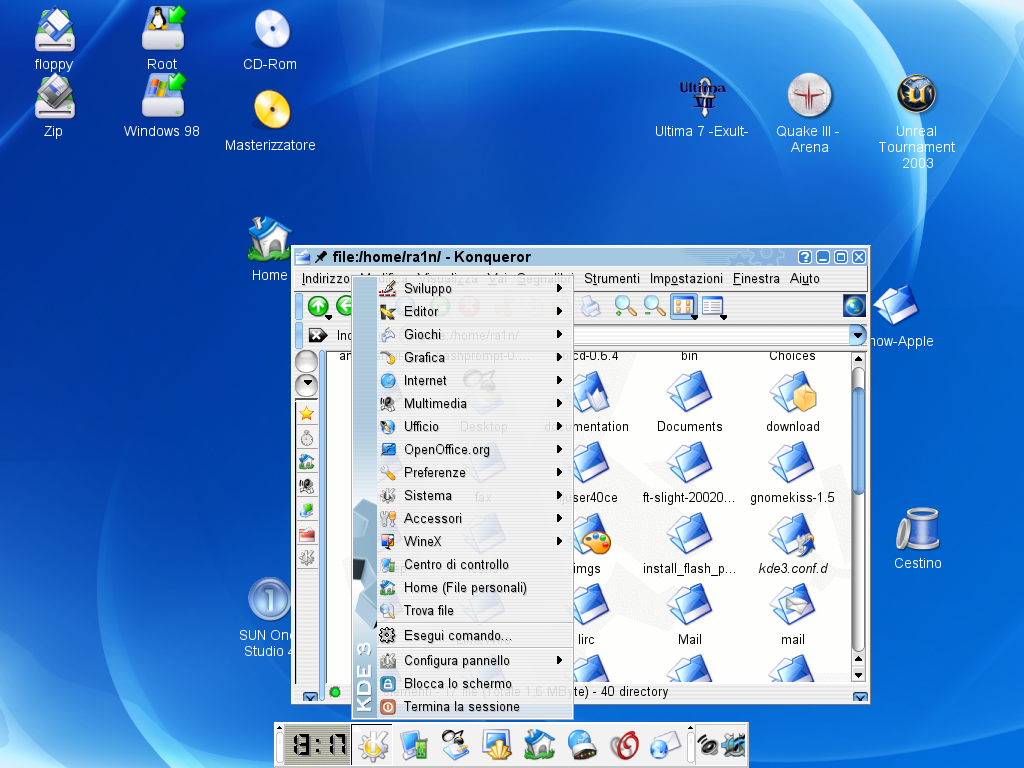This screenshot has height=768, width=1024.
Task: Select Esegui comando... entry
Action: [475, 635]
